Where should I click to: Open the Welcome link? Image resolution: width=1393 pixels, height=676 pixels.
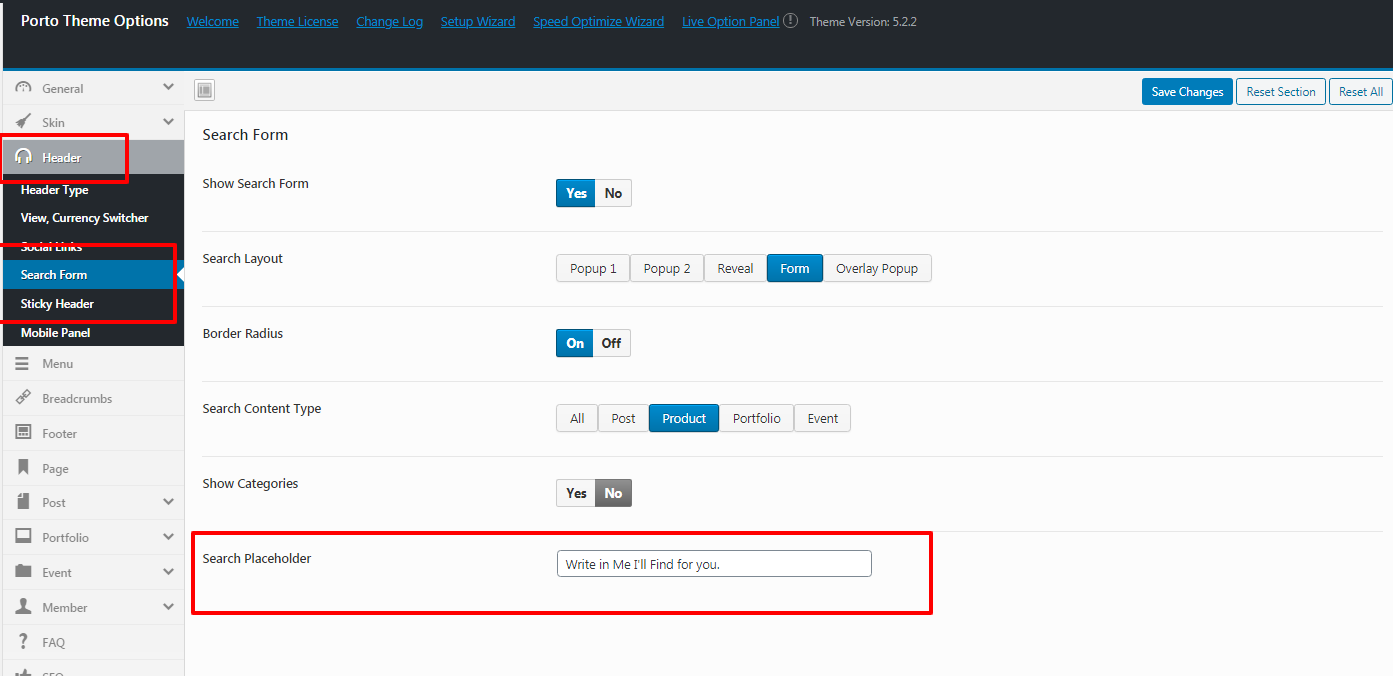point(213,21)
